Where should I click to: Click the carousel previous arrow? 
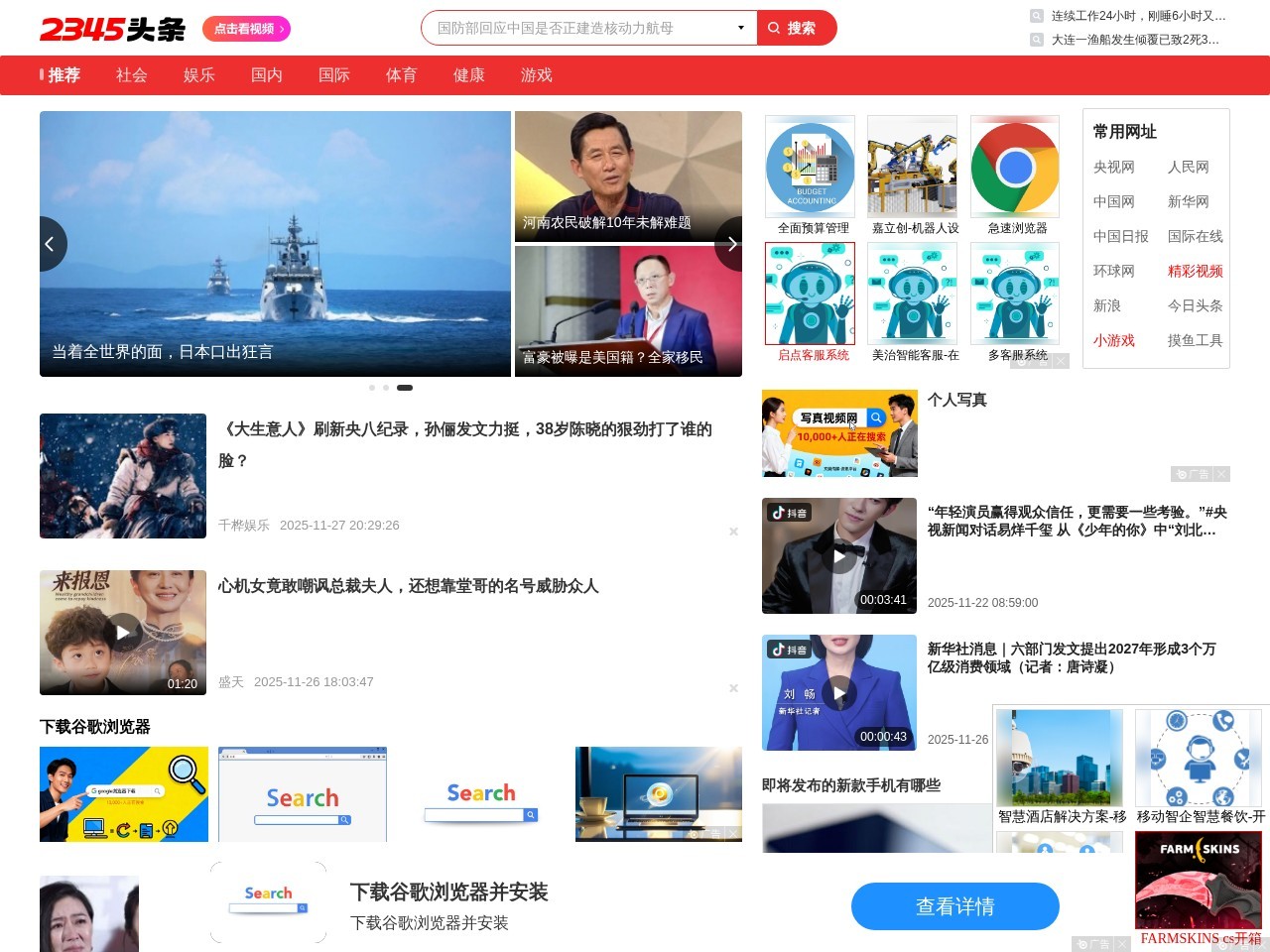click(52, 244)
